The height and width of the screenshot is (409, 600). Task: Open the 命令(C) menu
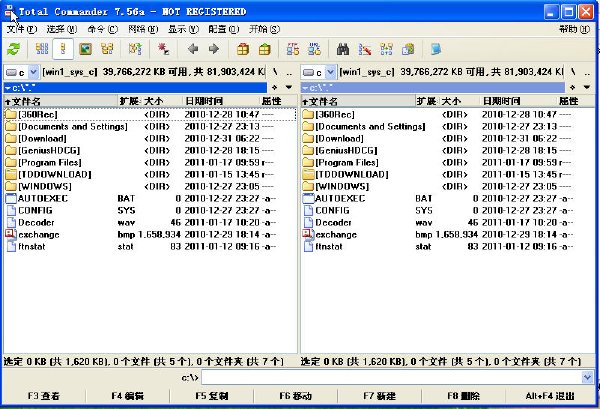[x=102, y=29]
